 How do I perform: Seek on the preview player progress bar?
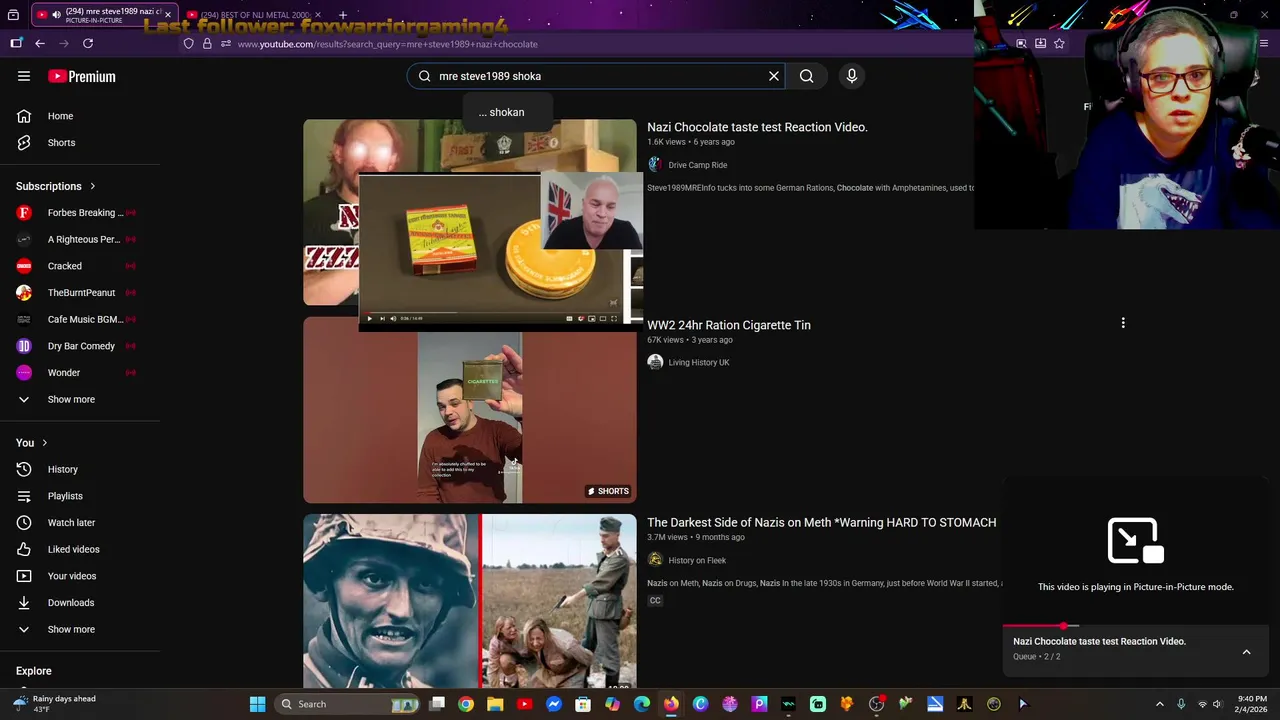[x=490, y=311]
